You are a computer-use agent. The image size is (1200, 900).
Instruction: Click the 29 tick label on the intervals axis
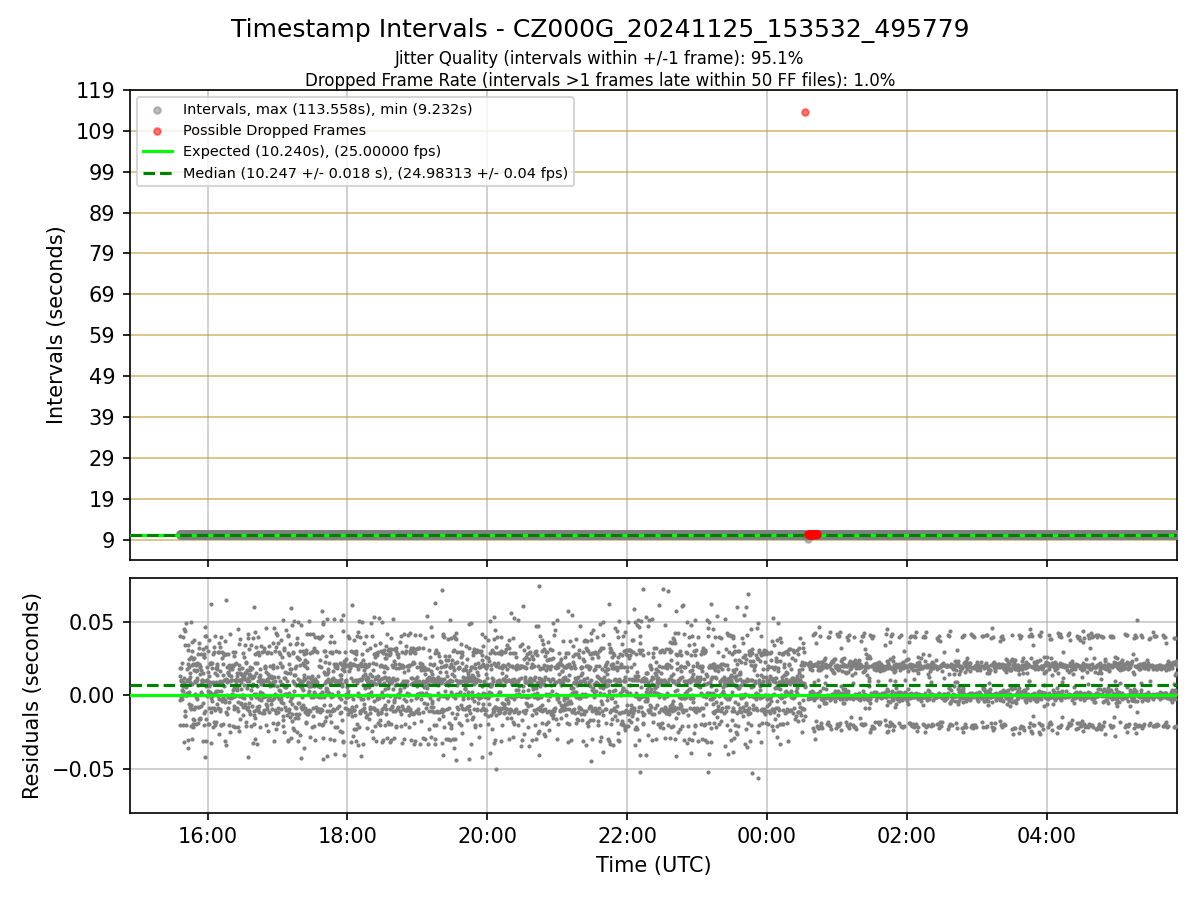[x=105, y=458]
